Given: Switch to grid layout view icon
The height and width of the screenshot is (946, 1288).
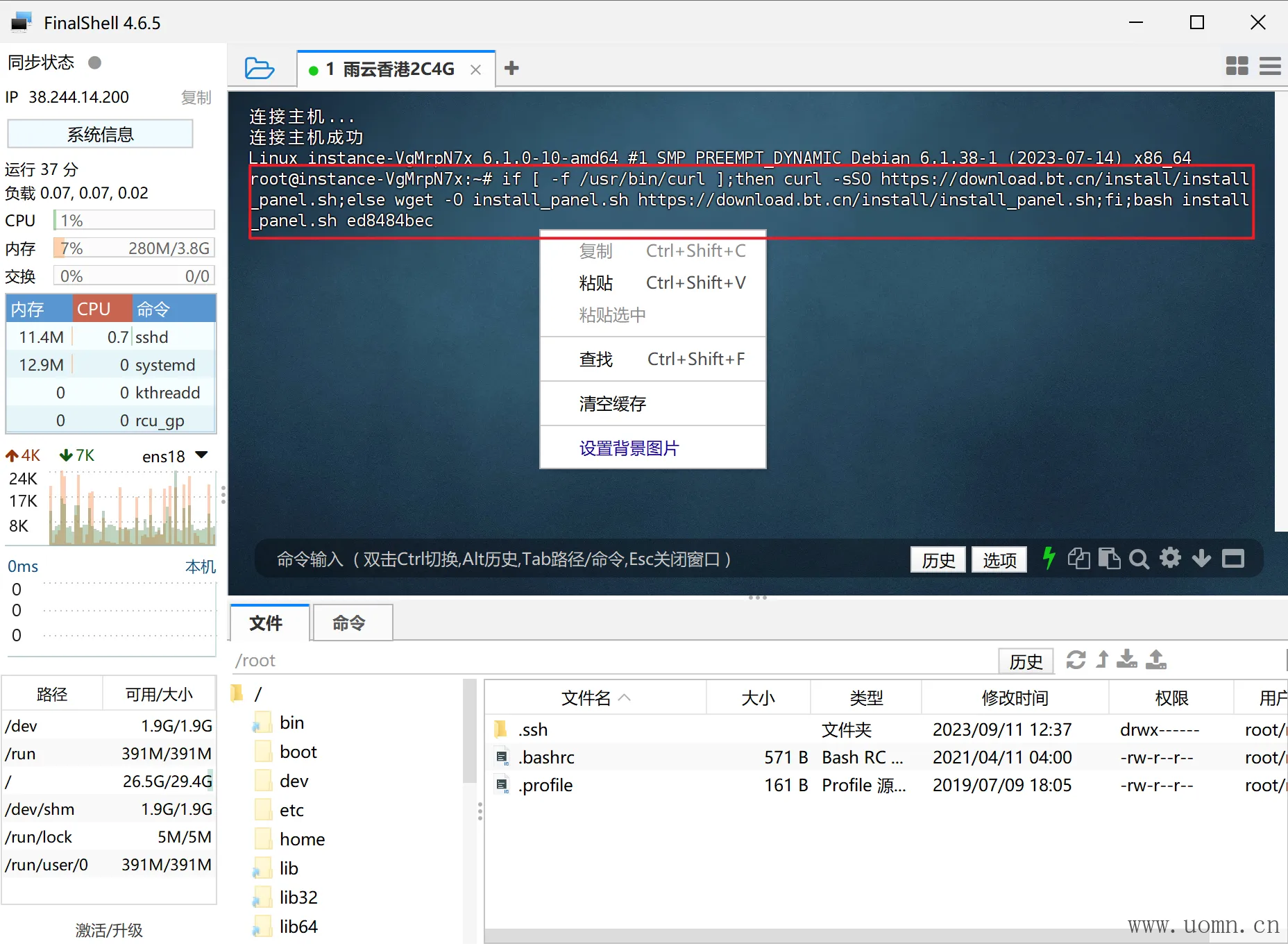Looking at the screenshot, I should (x=1237, y=67).
